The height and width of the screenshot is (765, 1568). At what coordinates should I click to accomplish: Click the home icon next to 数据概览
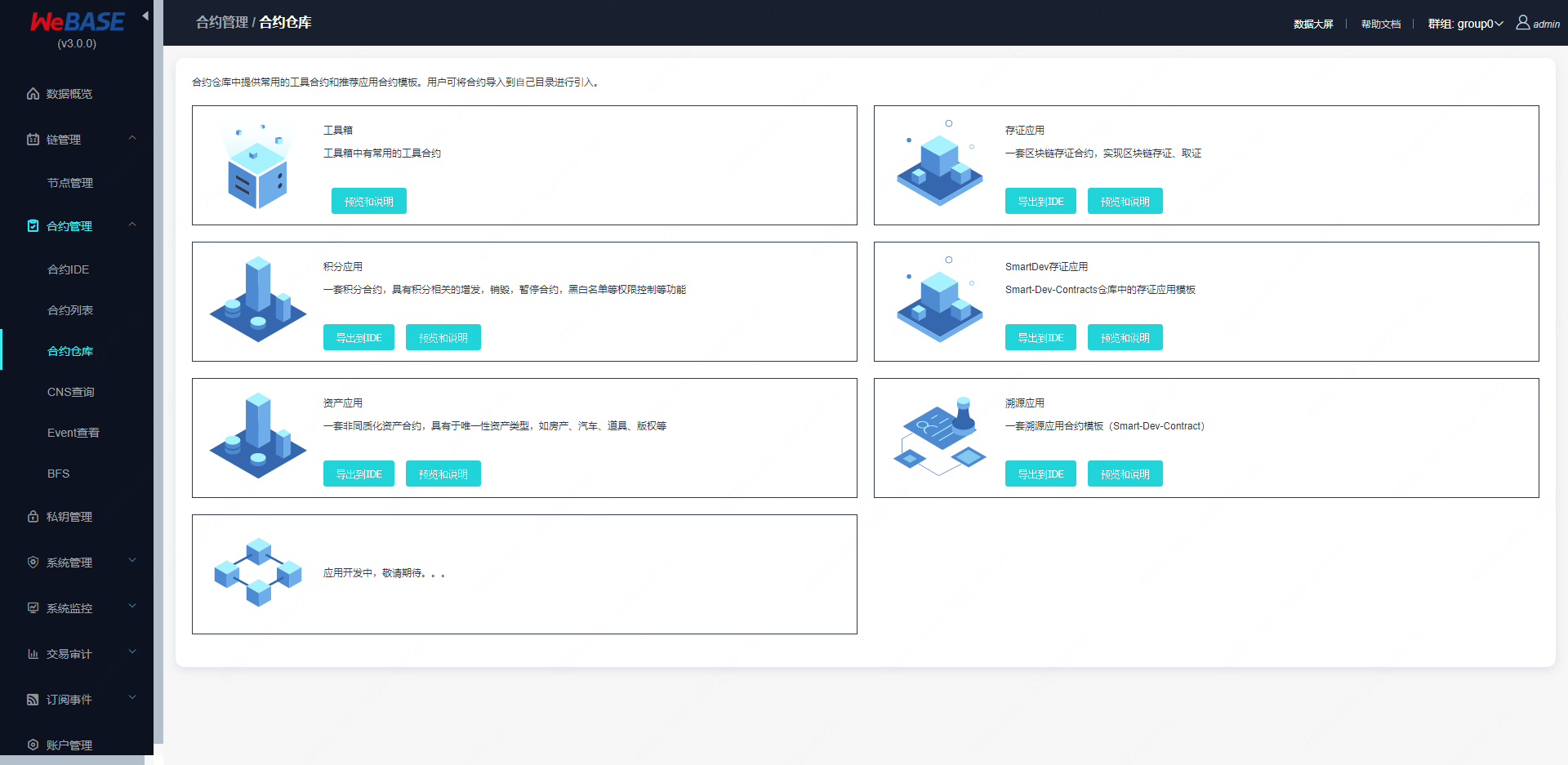coord(33,94)
